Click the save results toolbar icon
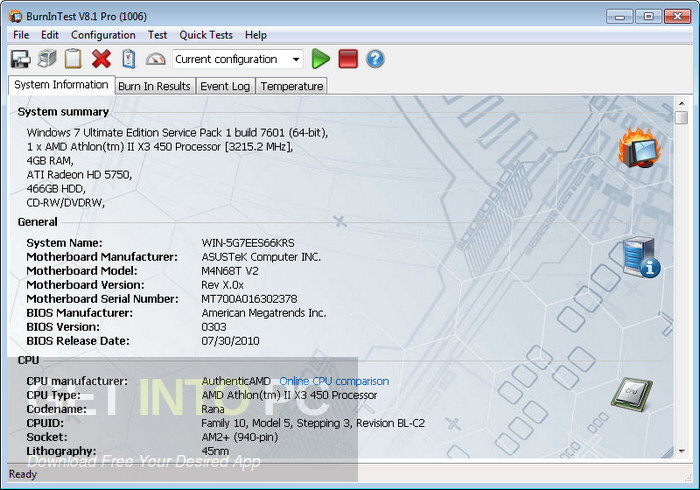The image size is (700, 490). (20, 59)
